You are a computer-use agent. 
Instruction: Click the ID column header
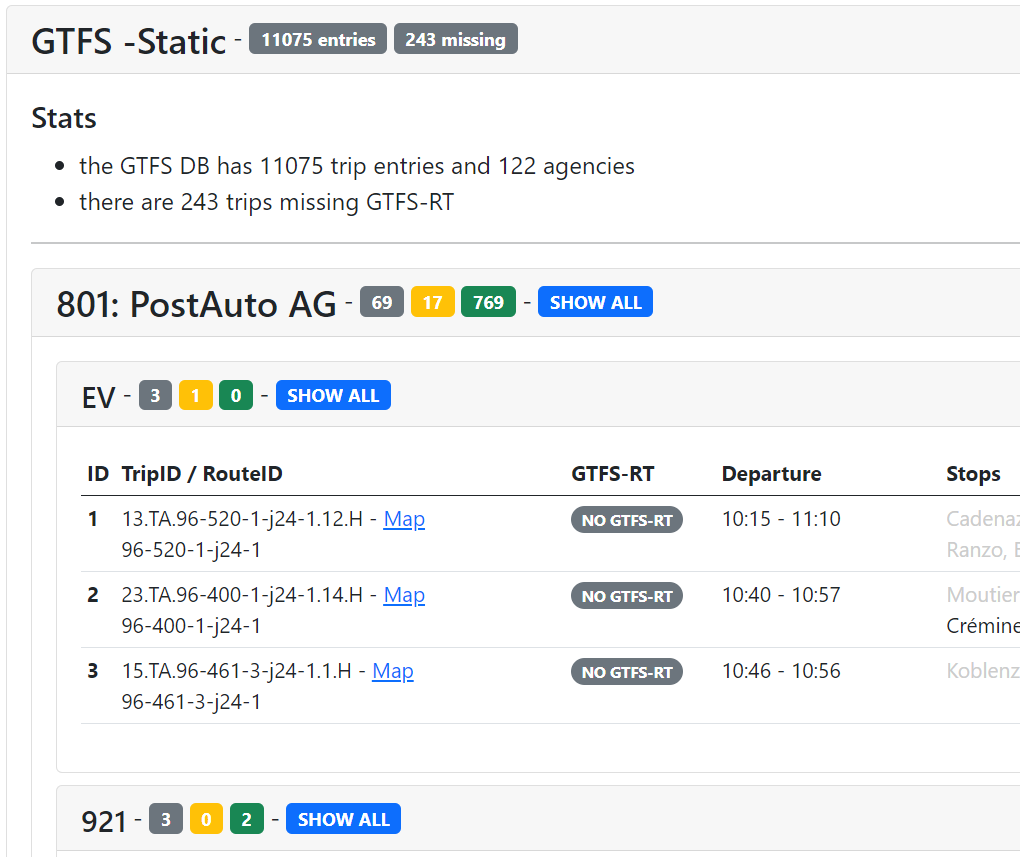point(98,474)
